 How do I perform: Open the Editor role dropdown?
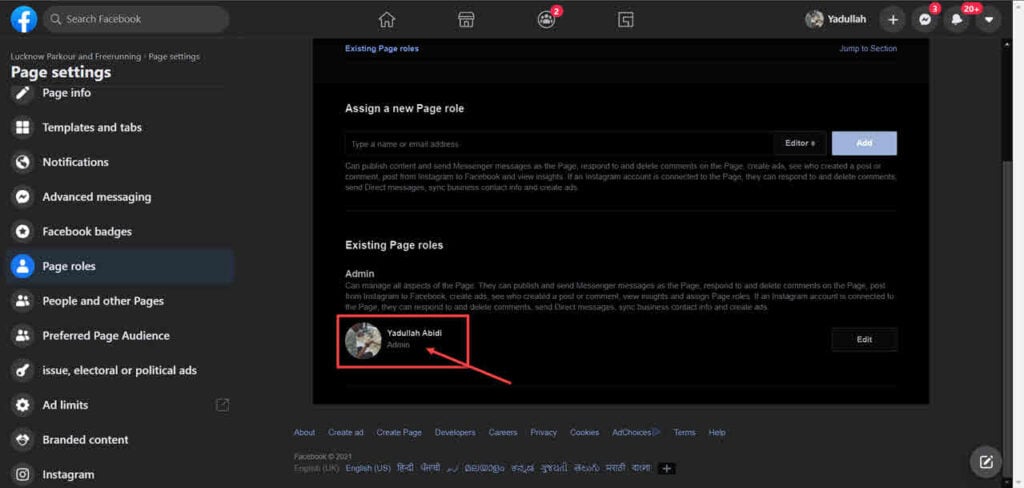(800, 143)
